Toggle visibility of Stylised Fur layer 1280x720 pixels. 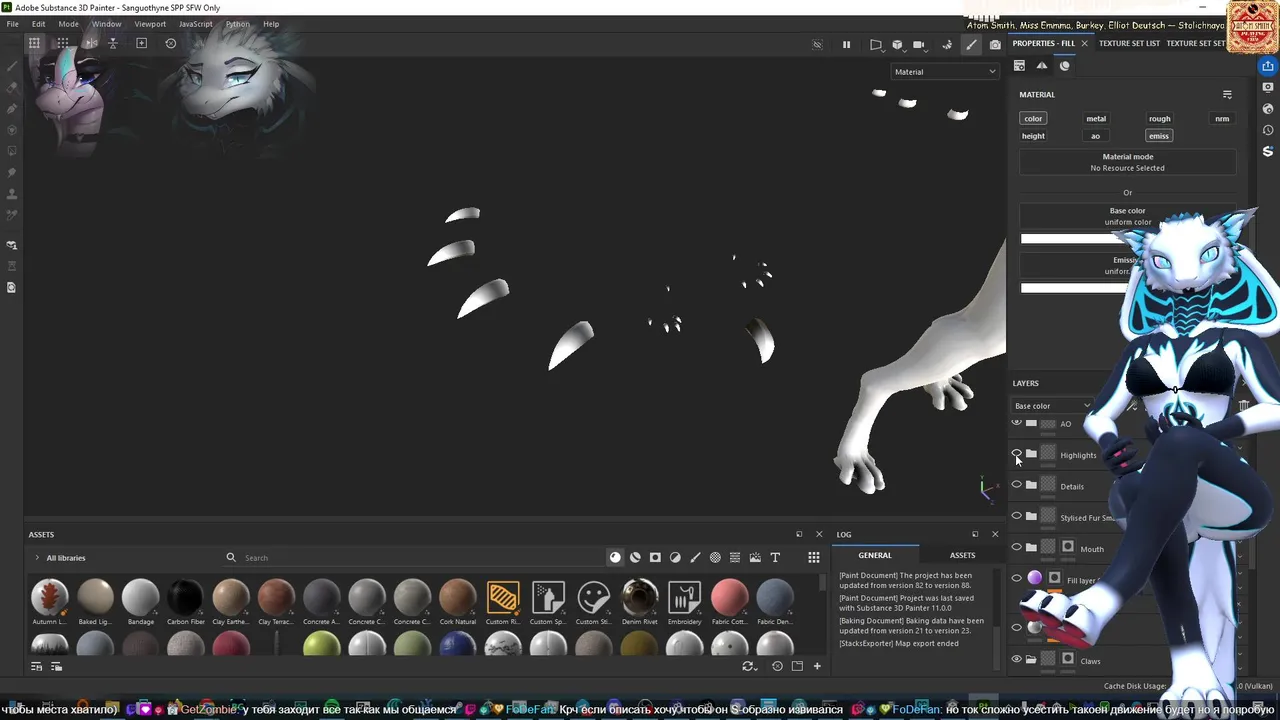1017,516
